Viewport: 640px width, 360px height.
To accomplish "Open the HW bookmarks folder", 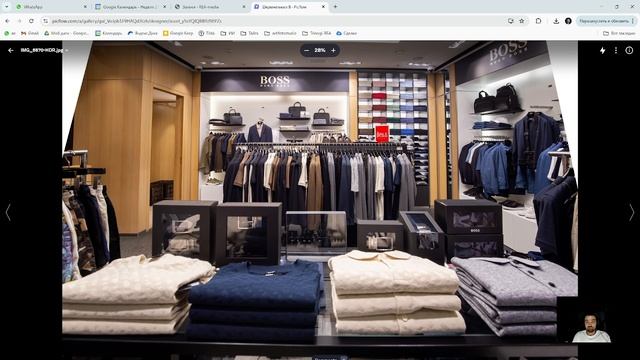I will [228, 33].
